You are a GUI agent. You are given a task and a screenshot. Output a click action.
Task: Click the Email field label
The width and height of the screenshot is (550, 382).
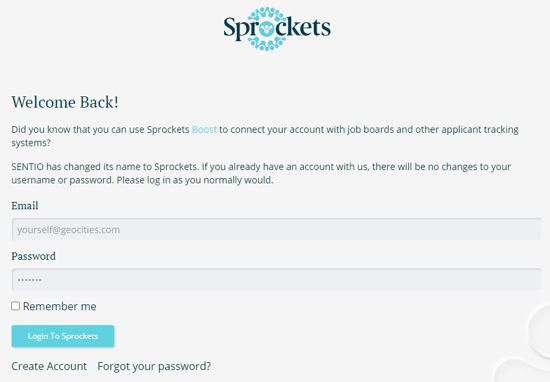pyautogui.click(x=25, y=206)
